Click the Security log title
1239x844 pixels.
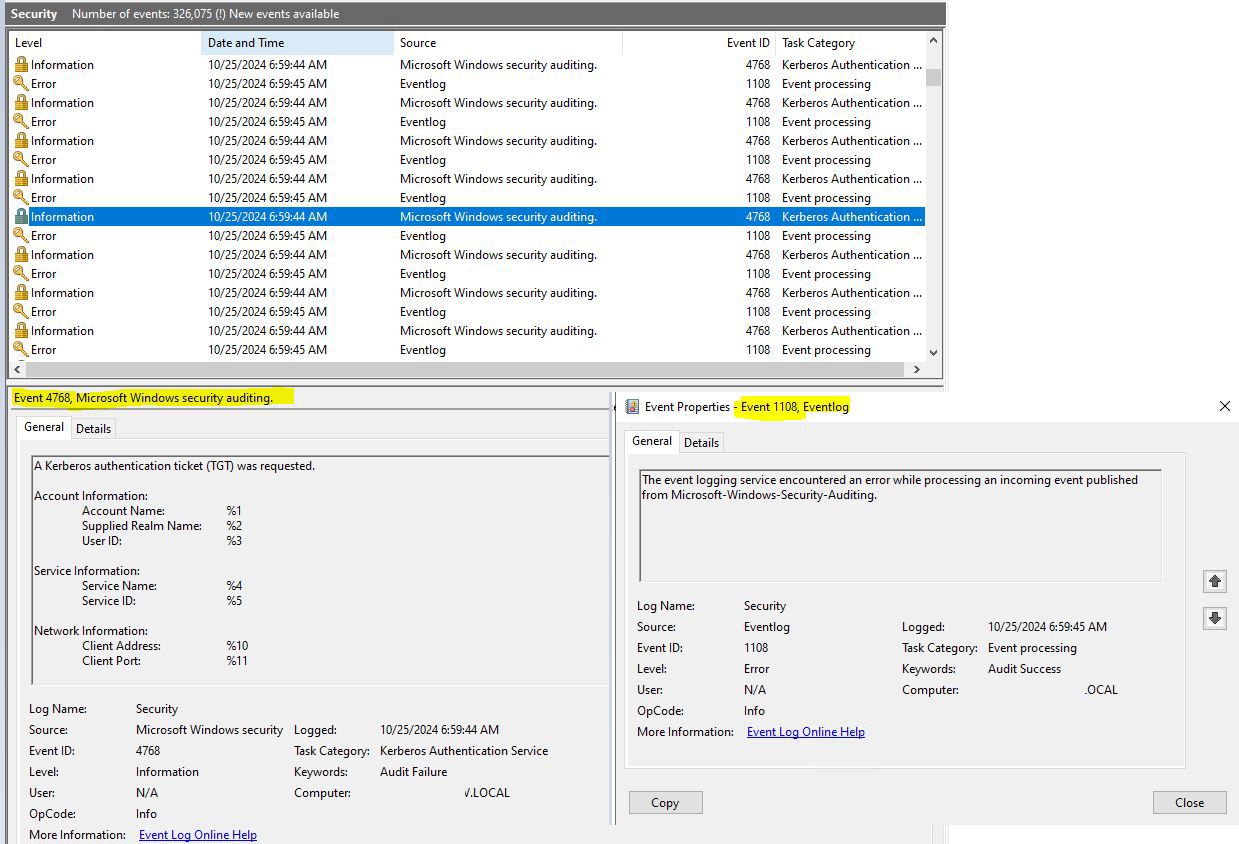[x=34, y=14]
